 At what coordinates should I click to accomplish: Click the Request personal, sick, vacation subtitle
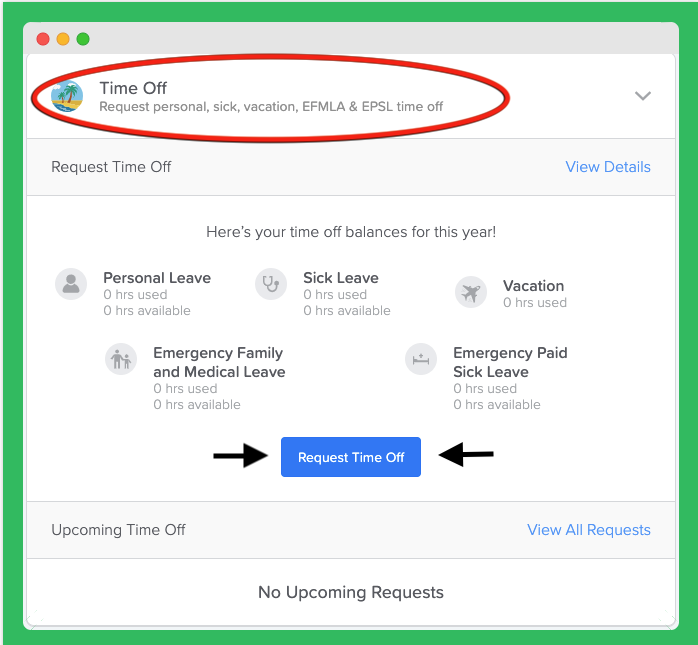point(271,107)
